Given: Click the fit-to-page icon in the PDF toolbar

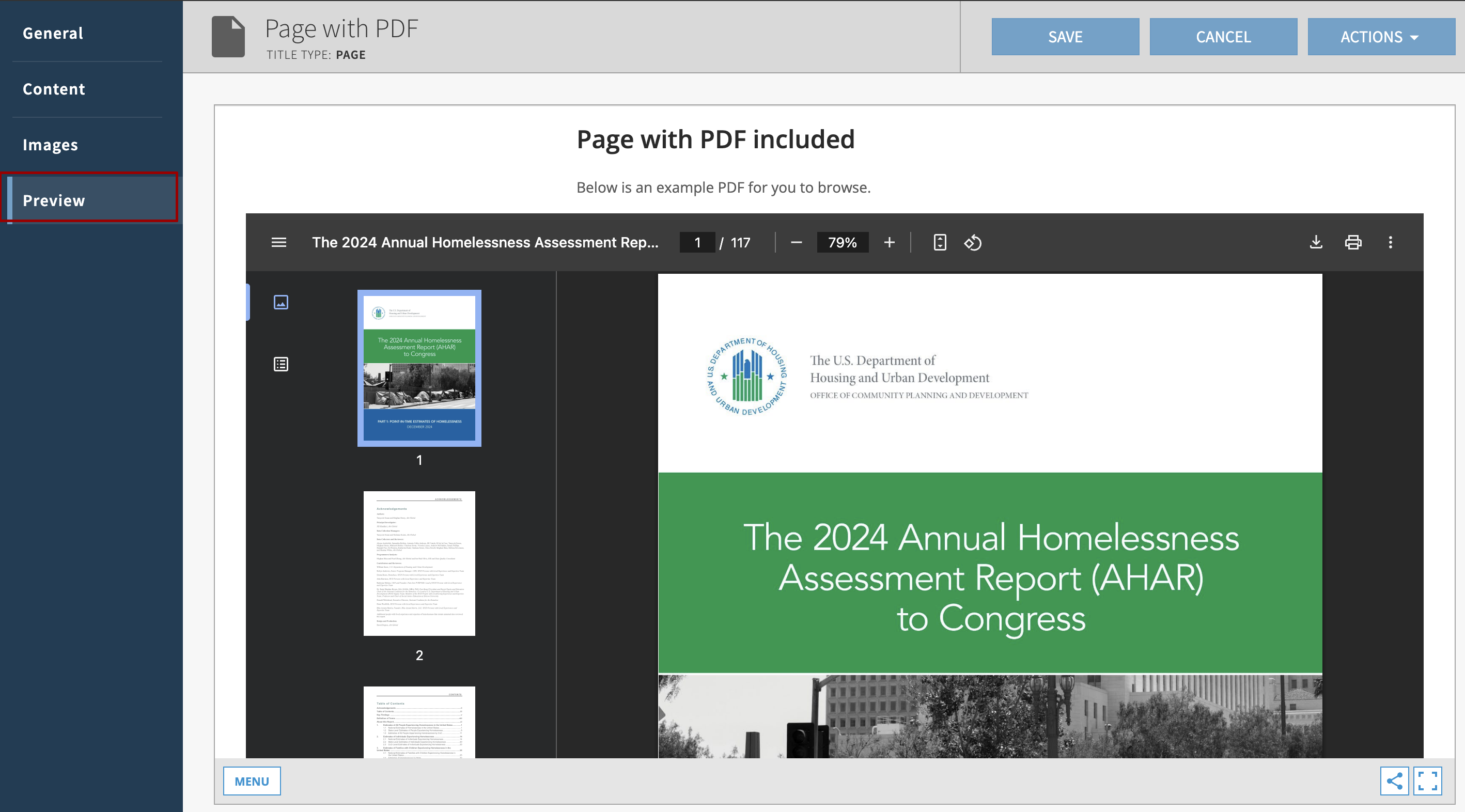Looking at the screenshot, I should [x=940, y=242].
